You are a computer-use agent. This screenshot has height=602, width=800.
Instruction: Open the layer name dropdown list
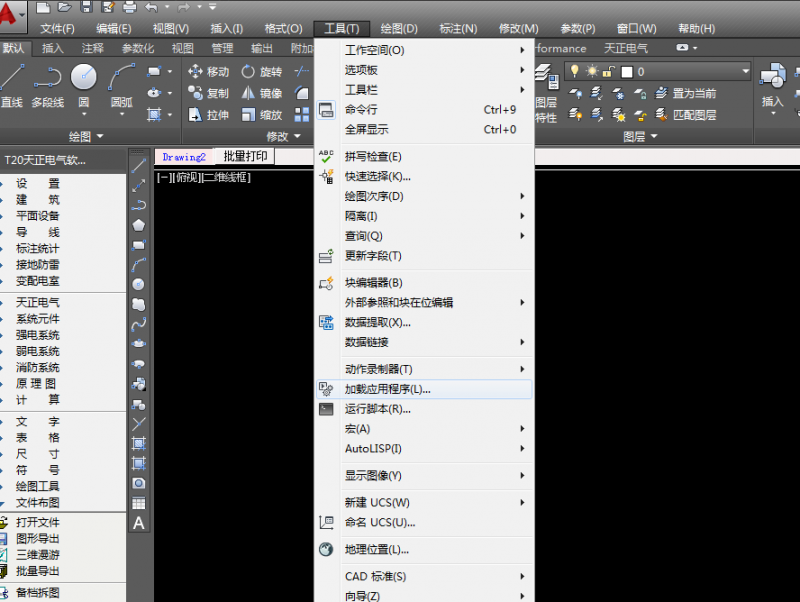(x=745, y=71)
